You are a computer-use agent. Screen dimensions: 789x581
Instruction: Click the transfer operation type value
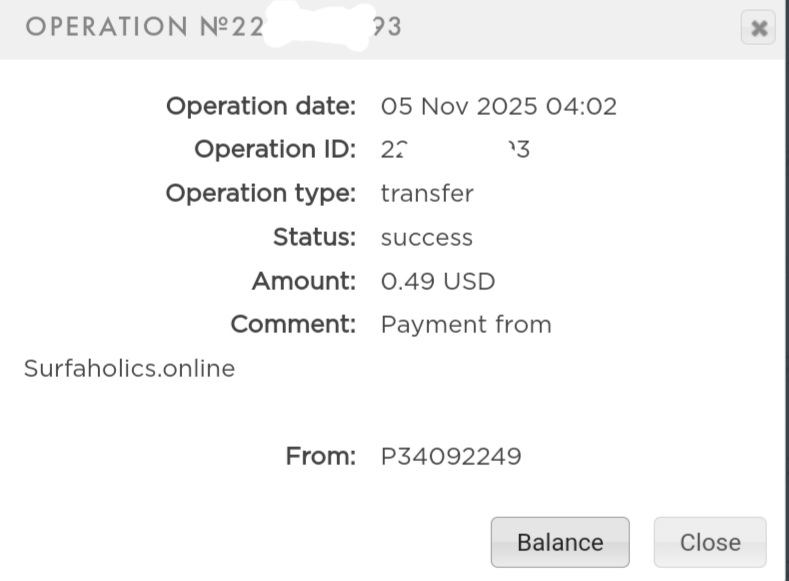click(427, 194)
